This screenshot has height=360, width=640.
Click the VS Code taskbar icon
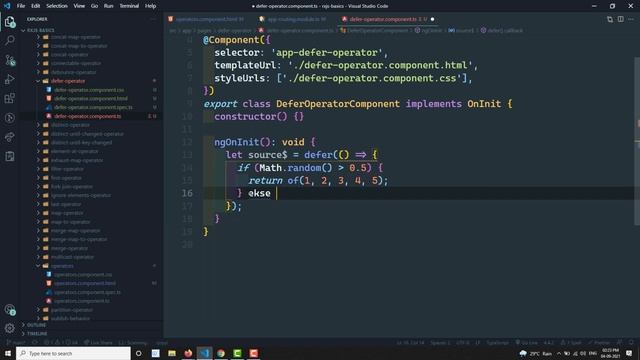tap(204, 353)
